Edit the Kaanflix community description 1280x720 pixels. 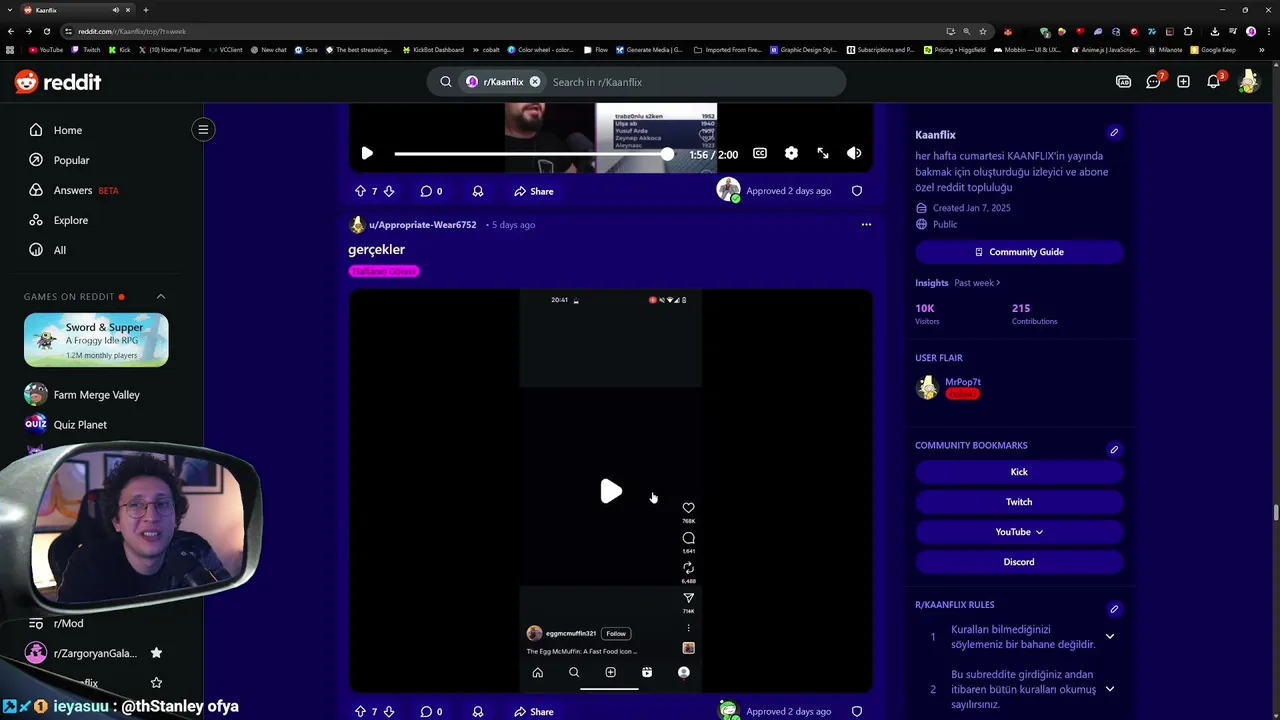[1114, 133]
